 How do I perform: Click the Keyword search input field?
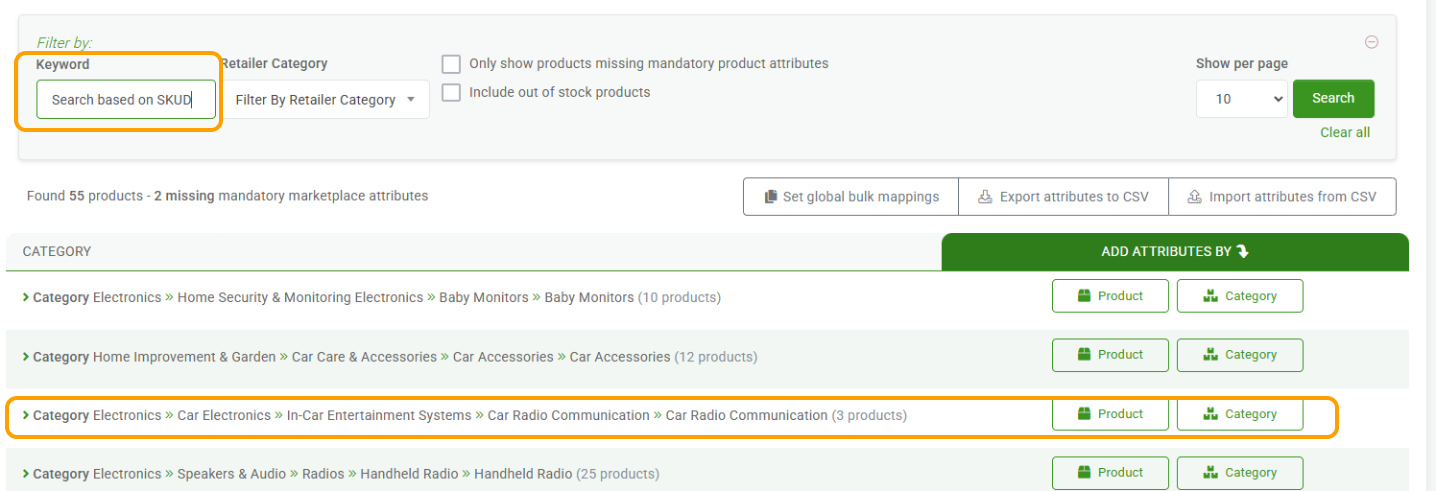tap(127, 100)
